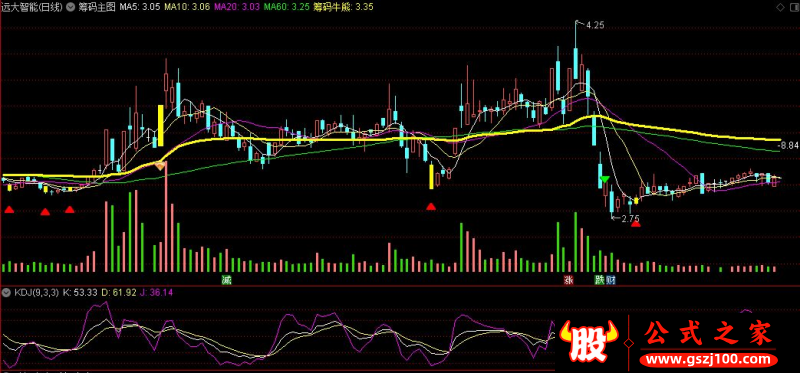Click the green 减 event marker
This screenshot has width=800, height=373.
[227, 279]
